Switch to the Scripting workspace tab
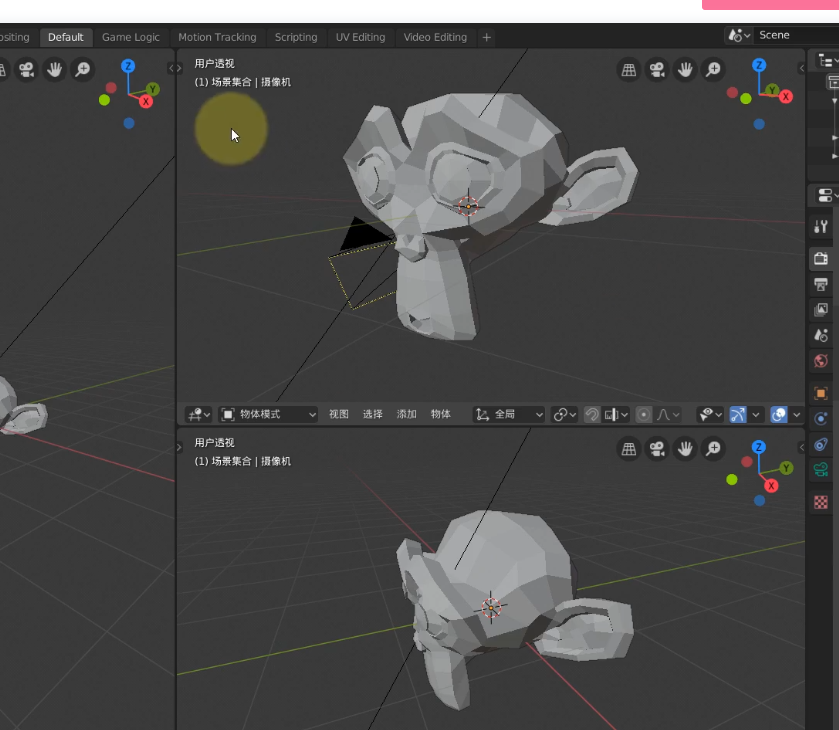 tap(296, 37)
